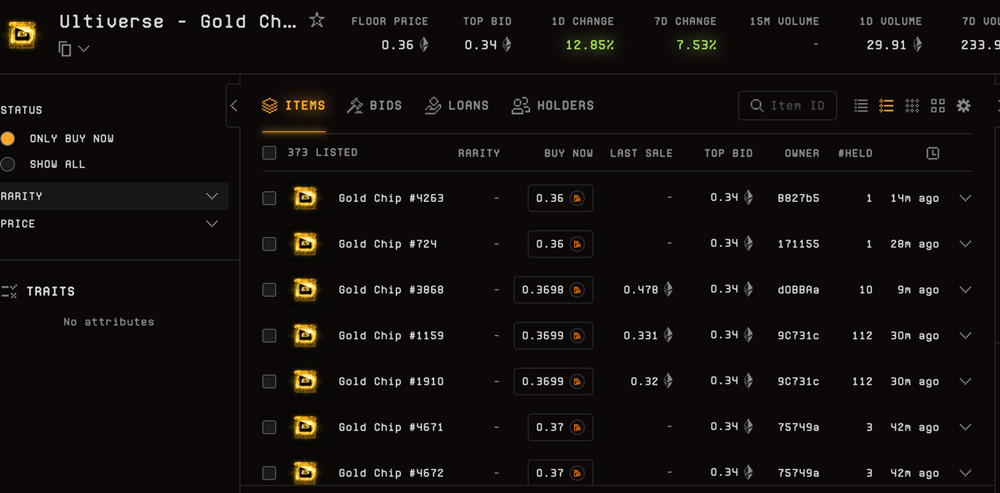Select the Show All radio option
Image resolution: width=1000 pixels, height=493 pixels.
(8, 164)
